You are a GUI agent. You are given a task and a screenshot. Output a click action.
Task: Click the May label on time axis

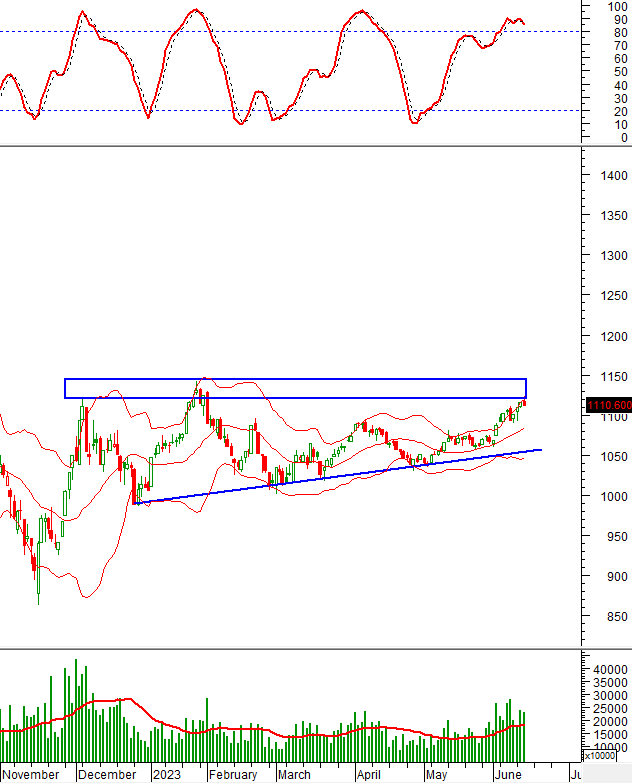coord(435,774)
